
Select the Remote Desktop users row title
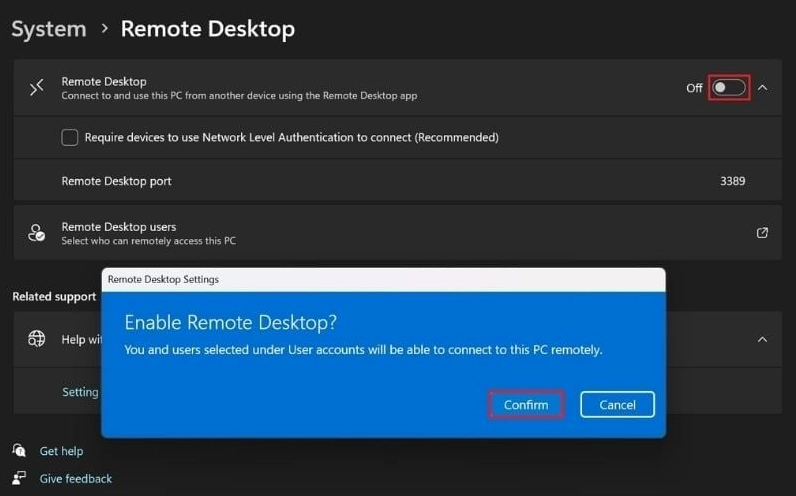tap(119, 226)
